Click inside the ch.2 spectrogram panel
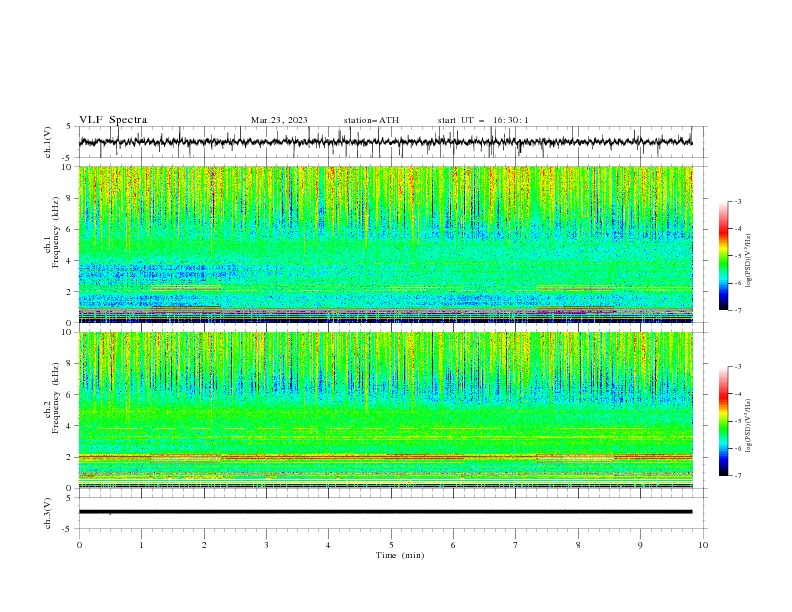This screenshot has width=792, height=612. 385,410
